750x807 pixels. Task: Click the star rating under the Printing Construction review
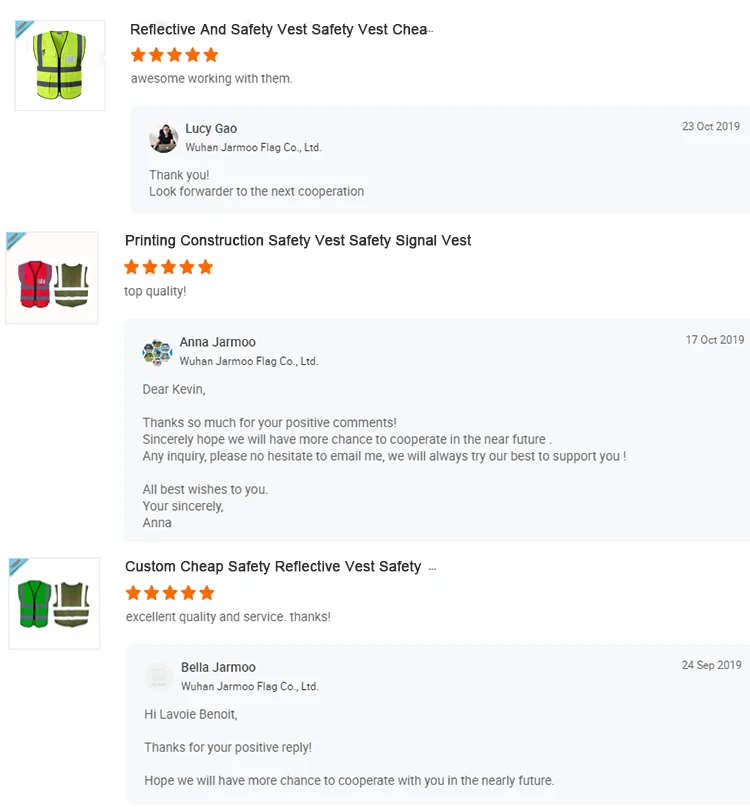(168, 267)
